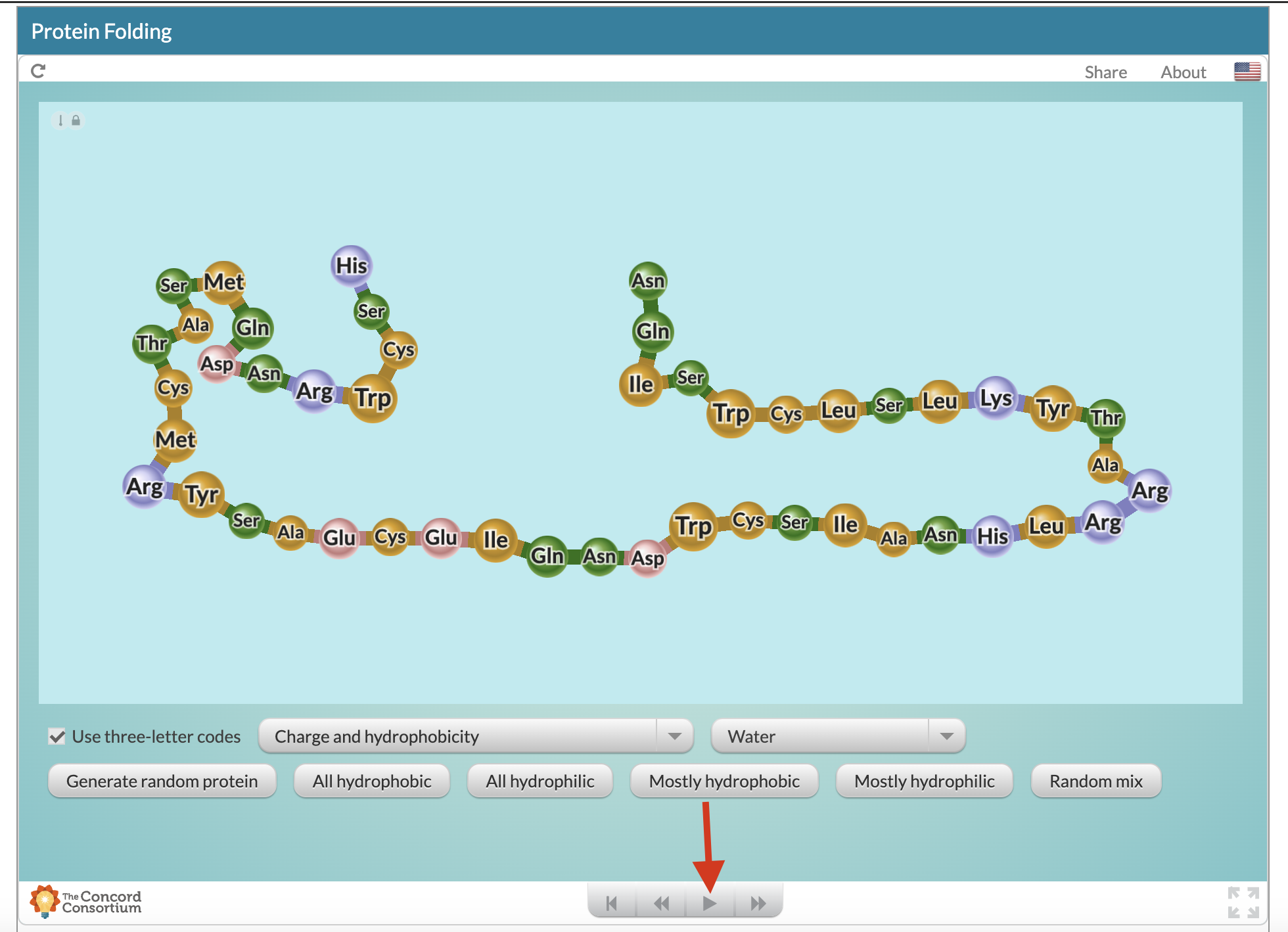Click the Lys amino acid bead

[995, 398]
